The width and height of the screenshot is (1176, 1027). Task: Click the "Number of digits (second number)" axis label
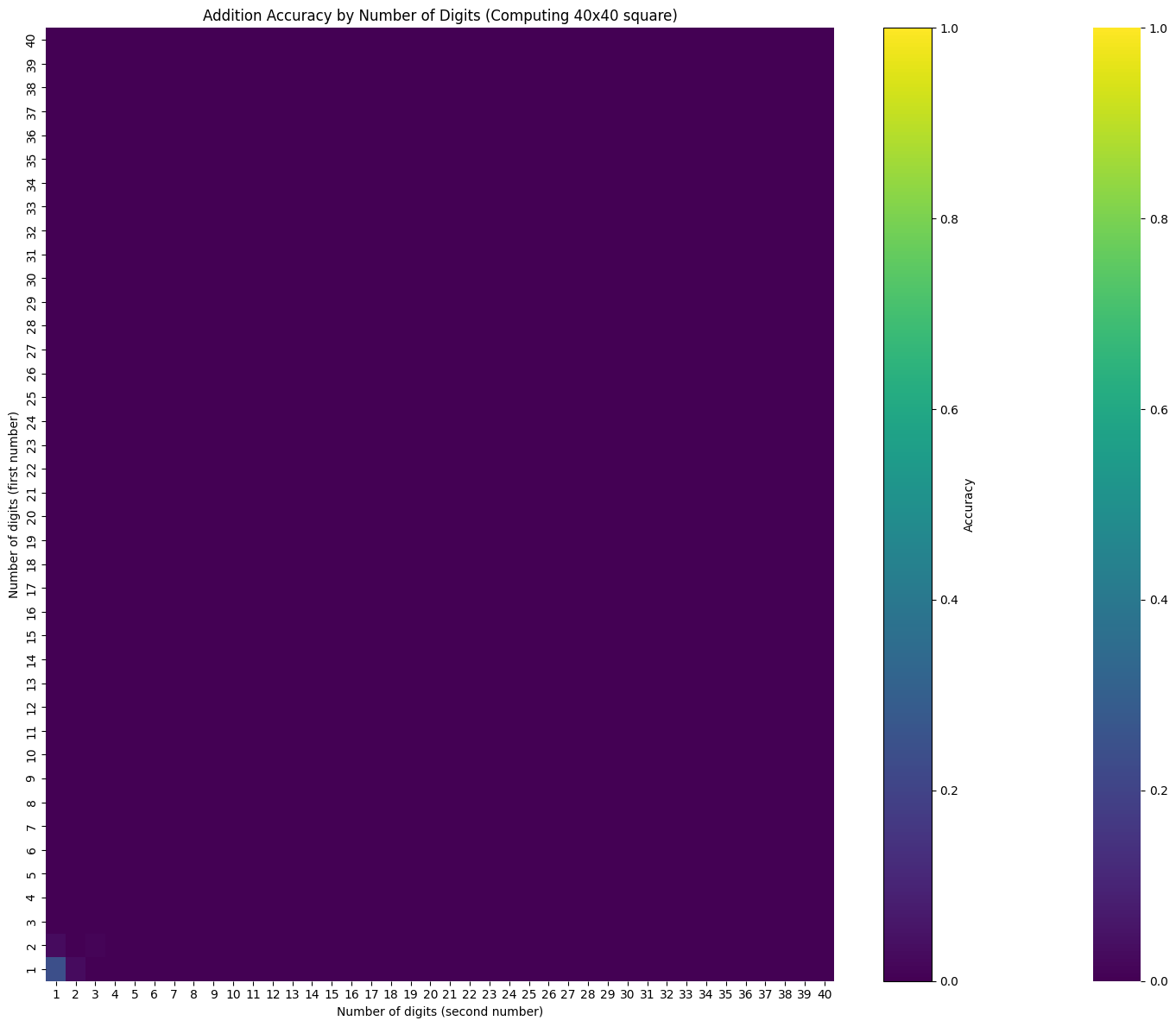point(439,1011)
